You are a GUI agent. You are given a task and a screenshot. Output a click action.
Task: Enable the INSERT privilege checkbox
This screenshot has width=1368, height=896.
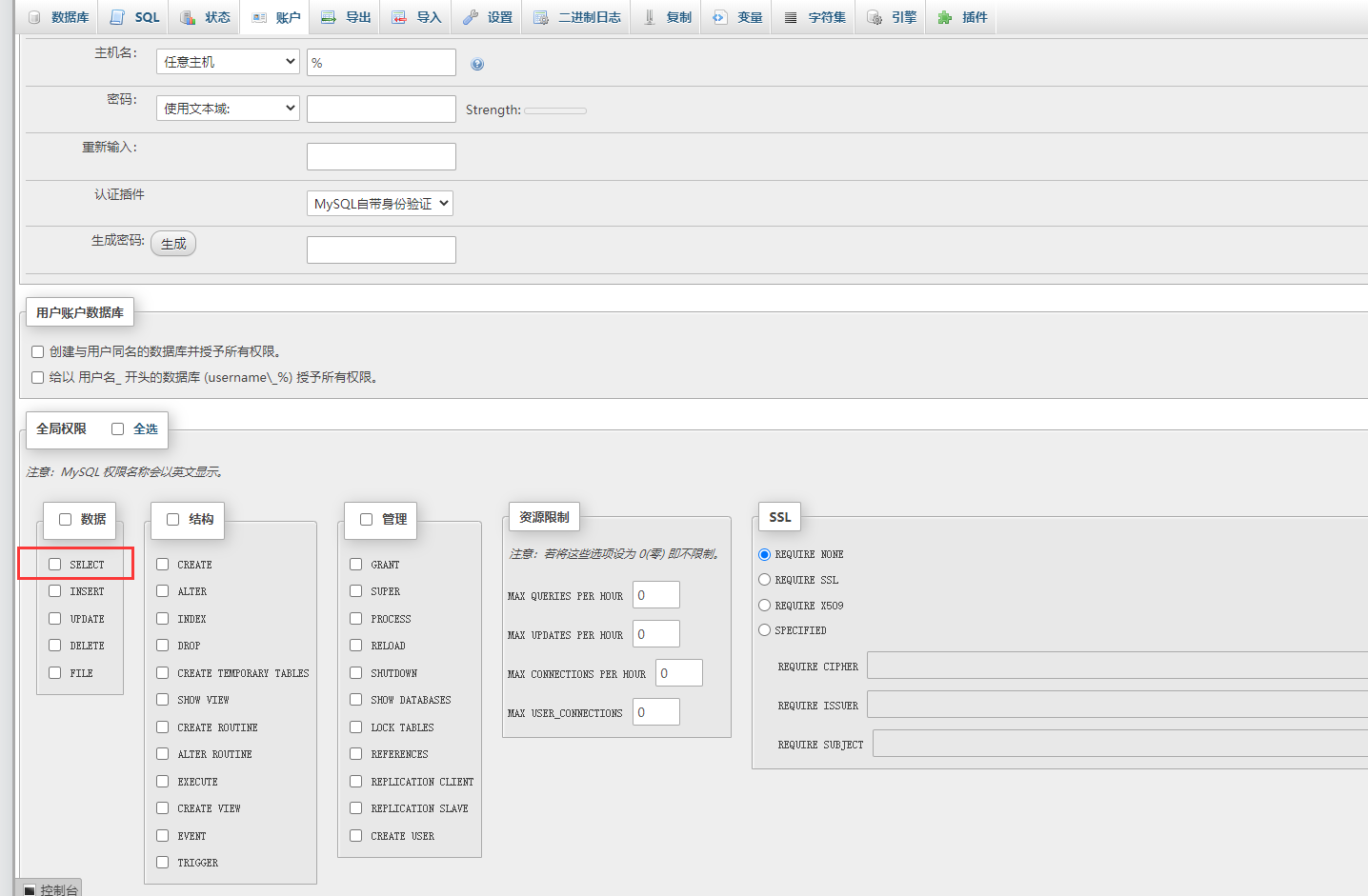point(55,591)
